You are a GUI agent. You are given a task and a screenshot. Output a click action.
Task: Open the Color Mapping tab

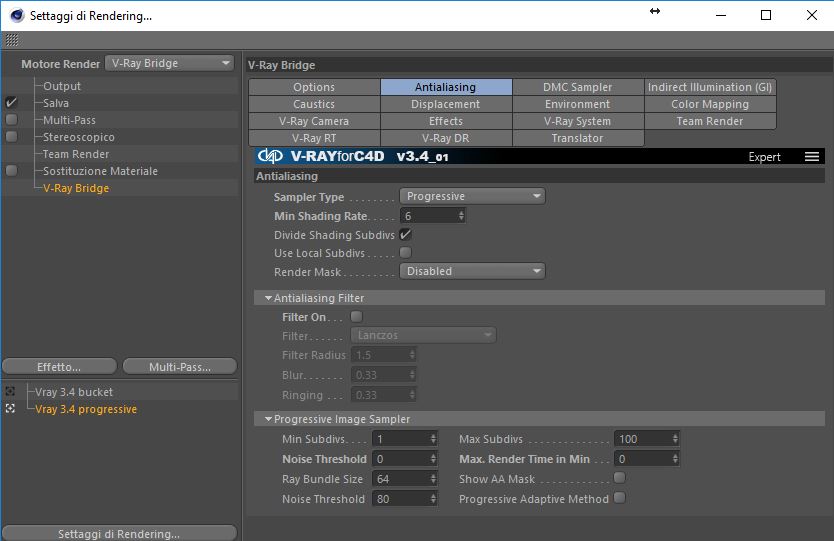point(710,104)
